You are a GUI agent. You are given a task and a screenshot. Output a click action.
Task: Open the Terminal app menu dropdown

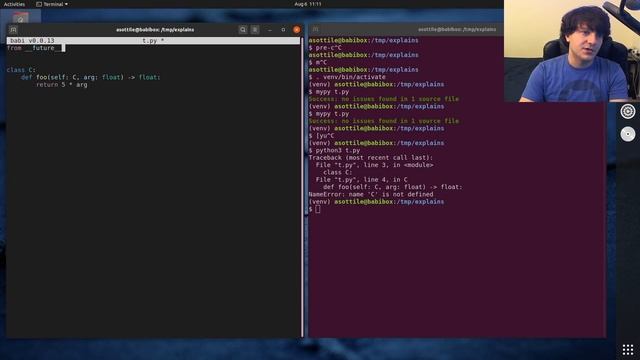point(52,4)
